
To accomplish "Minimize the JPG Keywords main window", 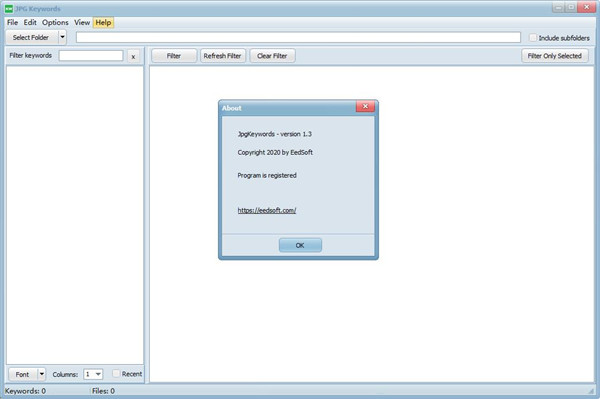I will tap(558, 7).
